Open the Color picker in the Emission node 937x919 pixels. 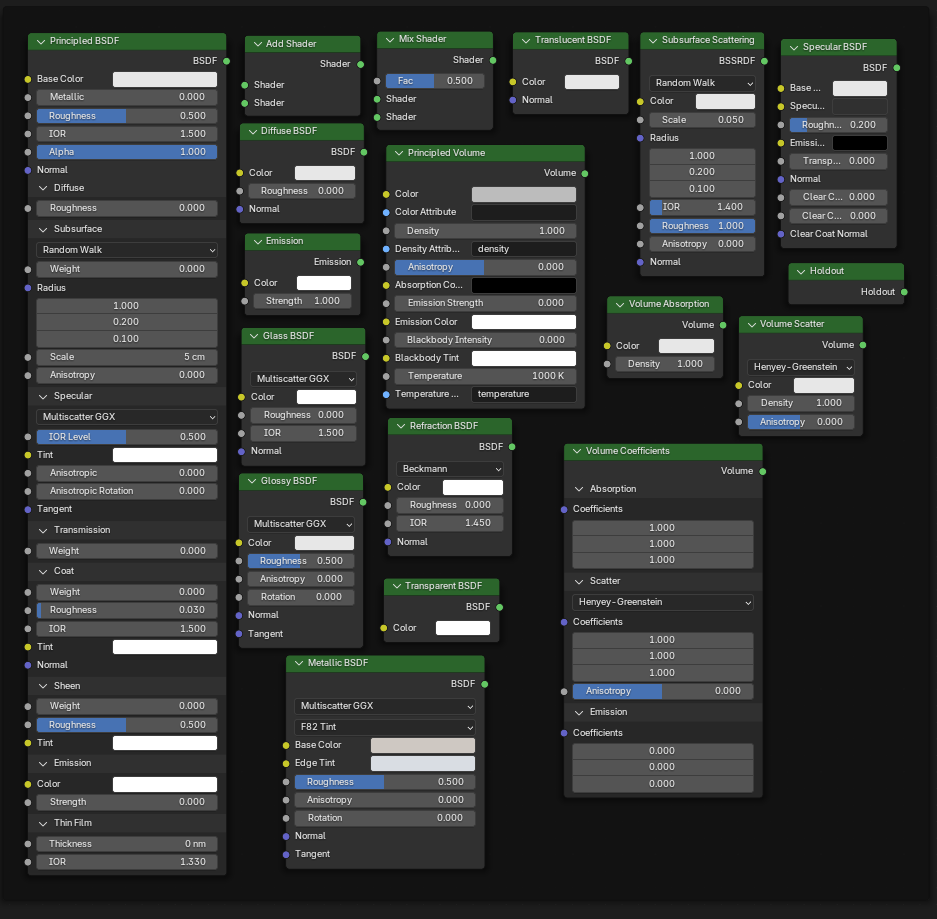click(324, 281)
